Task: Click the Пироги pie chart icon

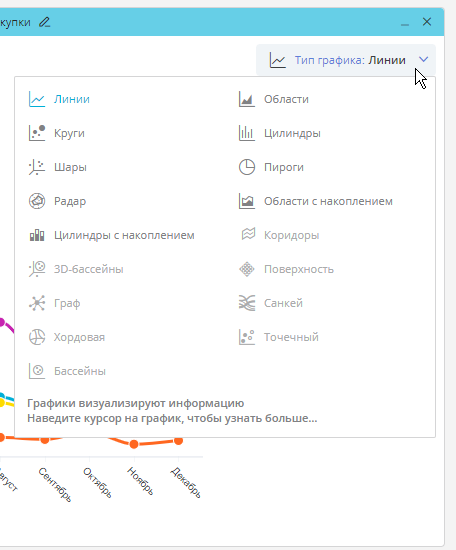Action: coord(247,167)
